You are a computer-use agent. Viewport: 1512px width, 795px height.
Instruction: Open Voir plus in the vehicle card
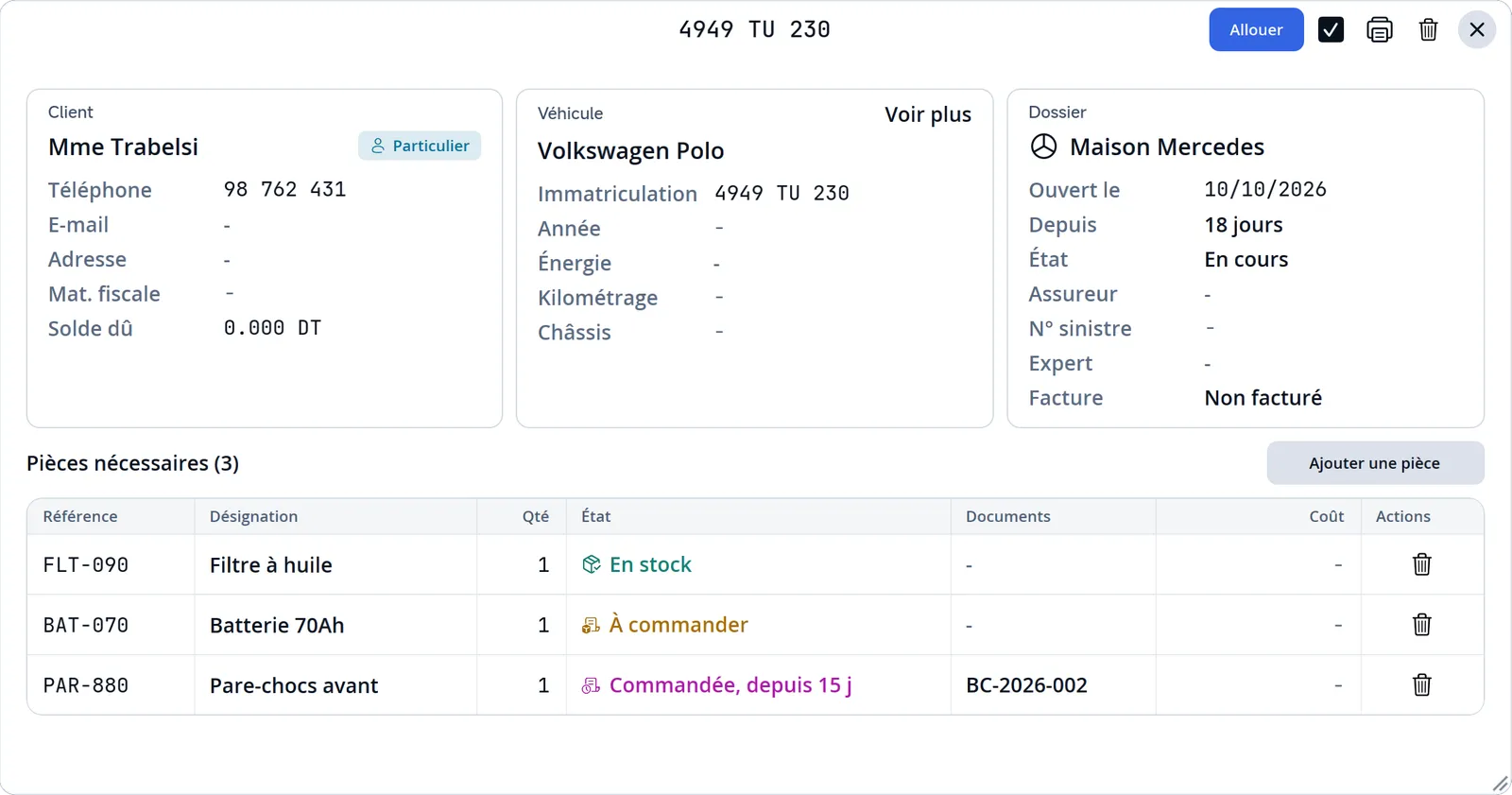927,114
